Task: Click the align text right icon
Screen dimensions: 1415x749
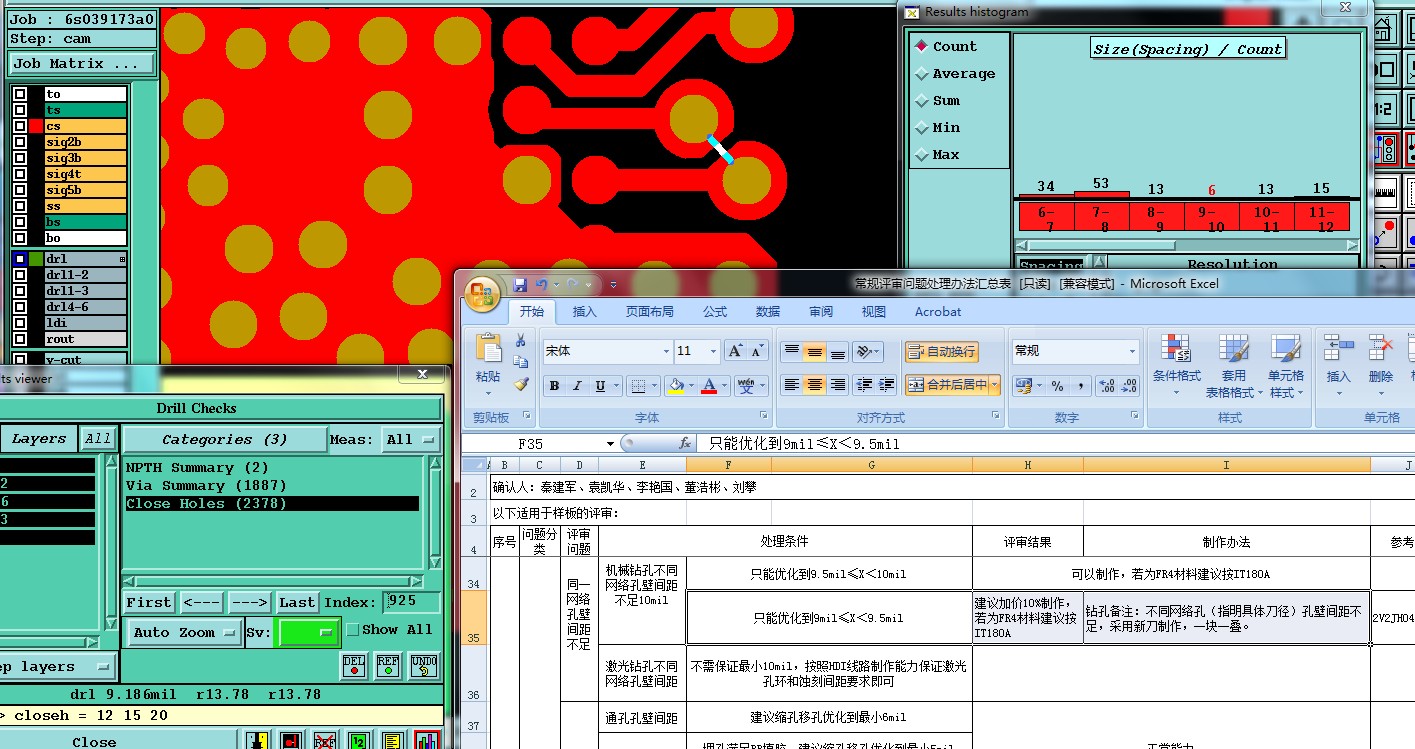Action: tap(838, 385)
